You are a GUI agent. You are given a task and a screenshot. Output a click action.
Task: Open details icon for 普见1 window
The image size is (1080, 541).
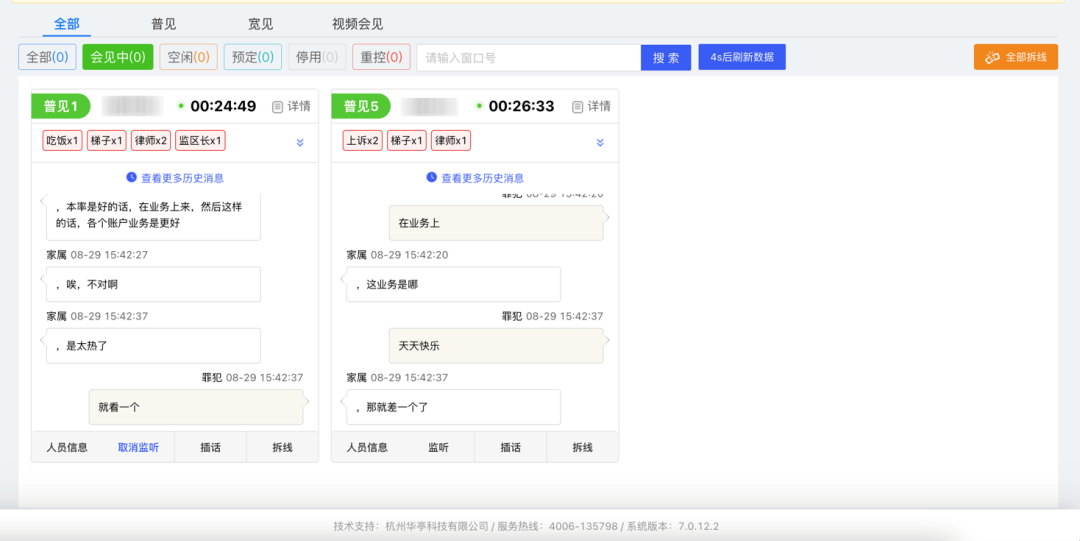[278, 106]
